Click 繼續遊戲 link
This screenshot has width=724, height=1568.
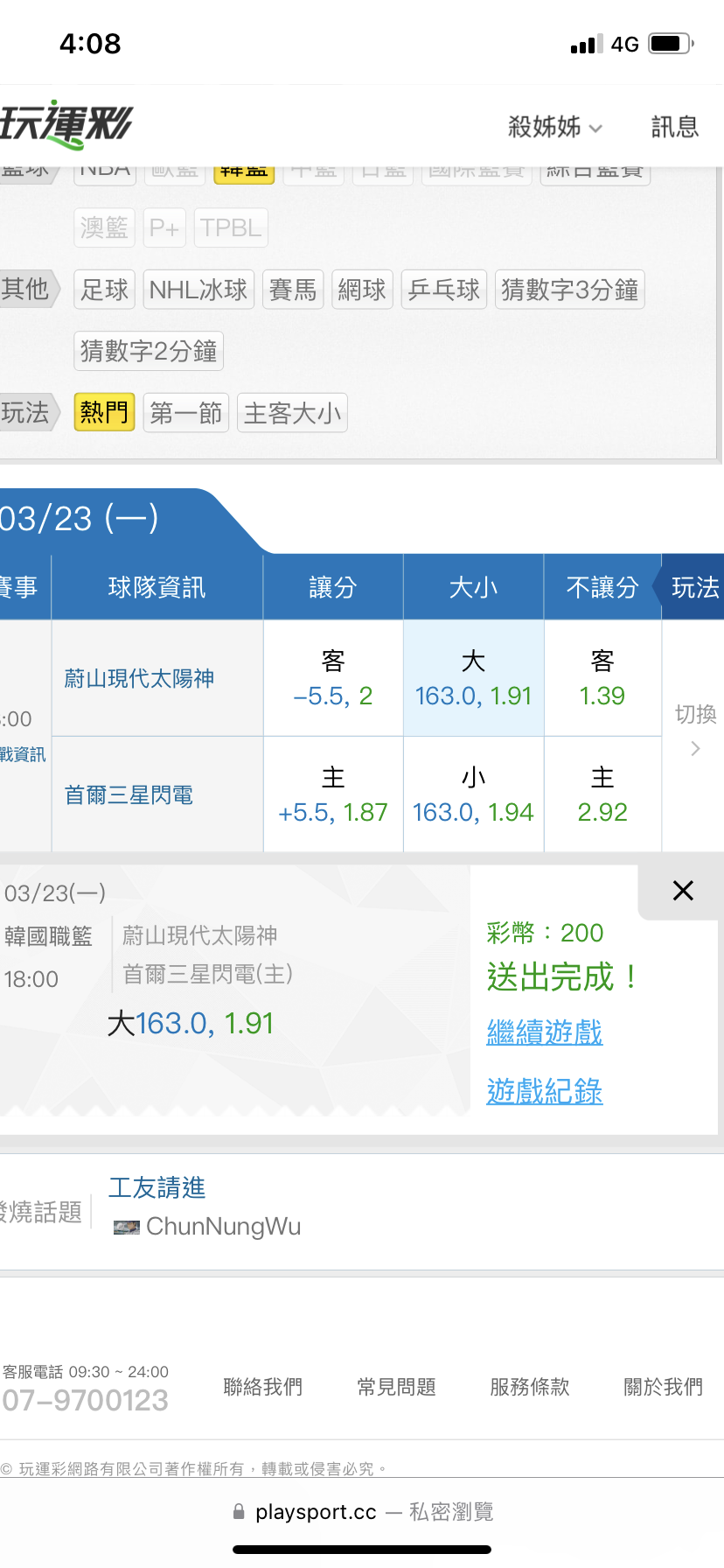[x=545, y=1032]
